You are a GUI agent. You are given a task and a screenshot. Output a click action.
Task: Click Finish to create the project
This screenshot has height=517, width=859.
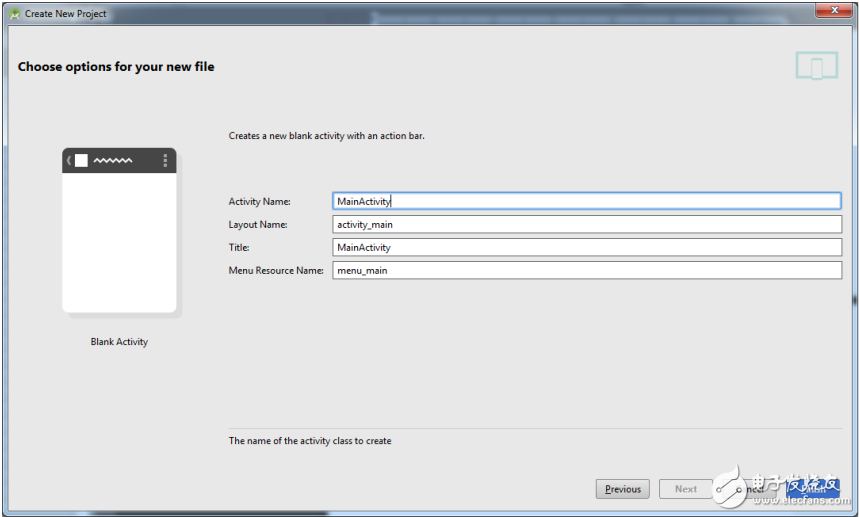812,489
